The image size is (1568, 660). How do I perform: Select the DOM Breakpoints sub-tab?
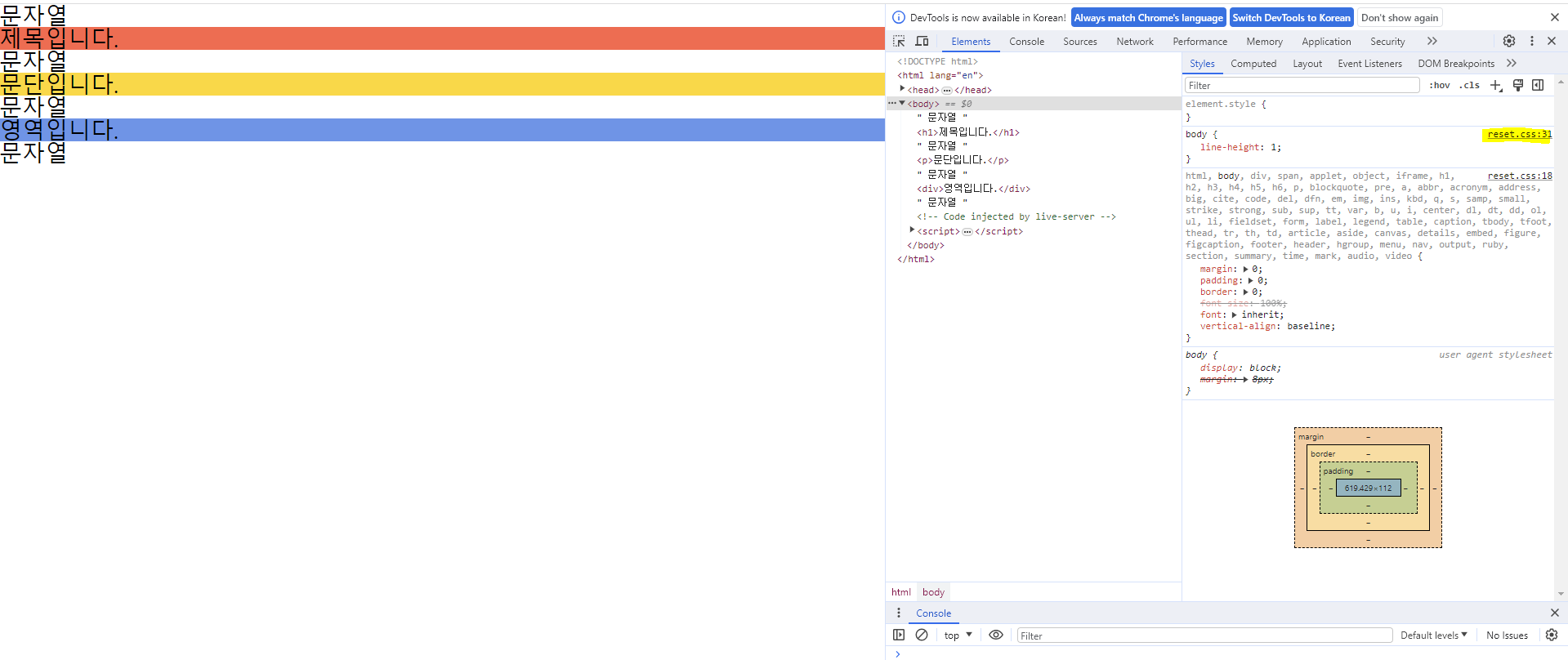[1456, 63]
